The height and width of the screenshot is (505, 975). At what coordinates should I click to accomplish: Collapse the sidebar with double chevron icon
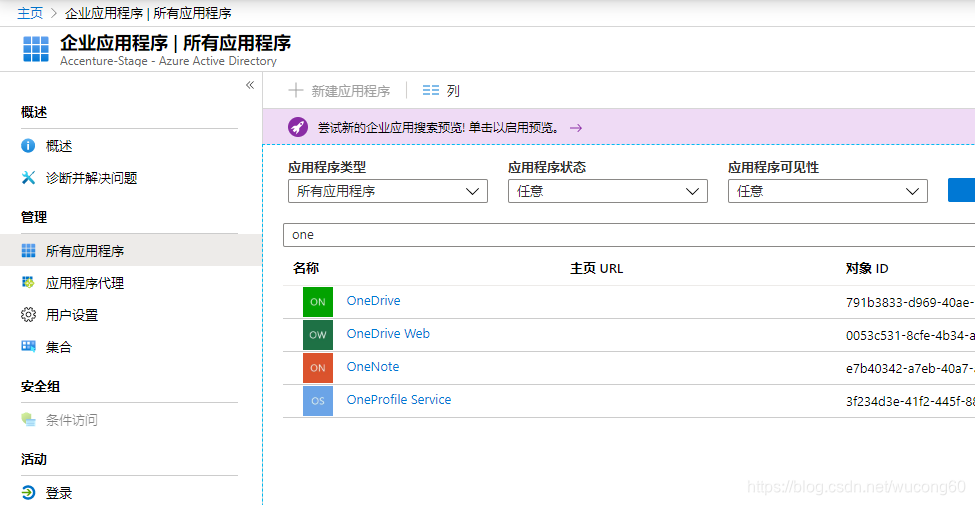(250, 85)
